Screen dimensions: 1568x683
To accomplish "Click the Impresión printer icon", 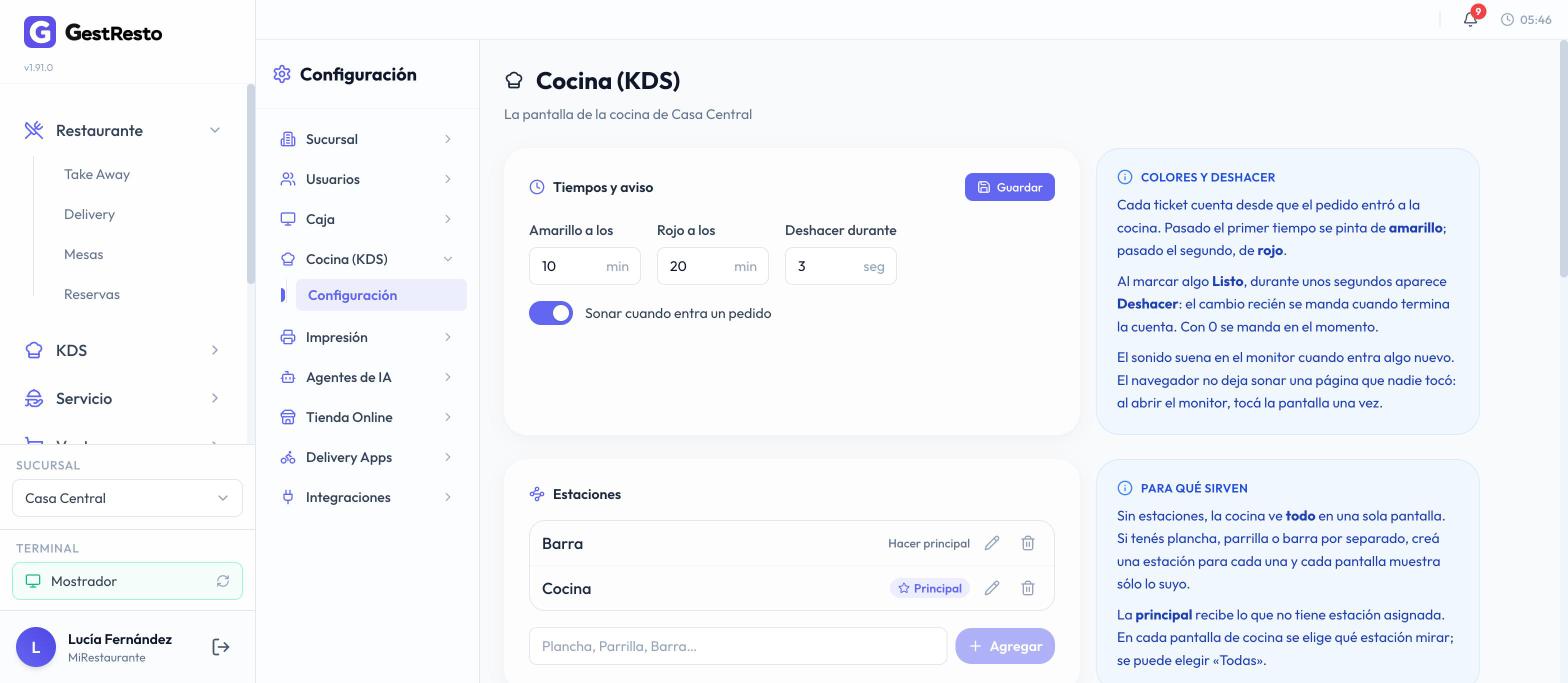I will pos(288,337).
